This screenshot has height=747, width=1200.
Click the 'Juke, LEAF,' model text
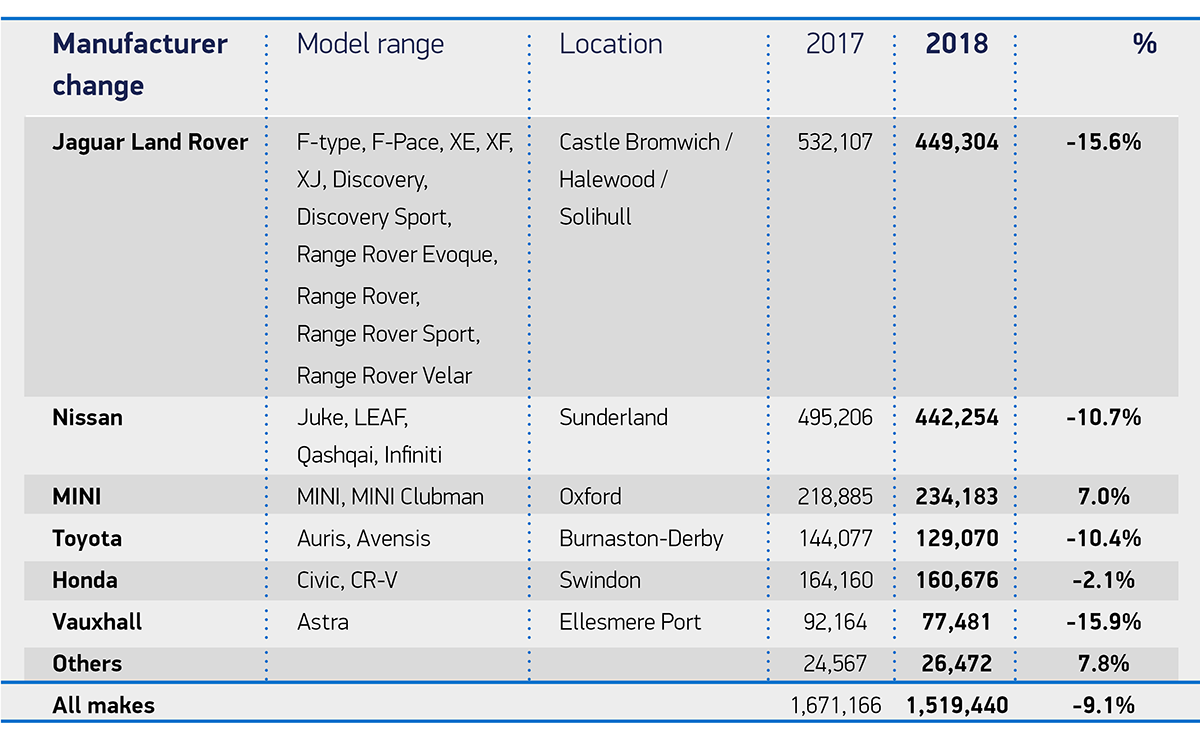[353, 417]
